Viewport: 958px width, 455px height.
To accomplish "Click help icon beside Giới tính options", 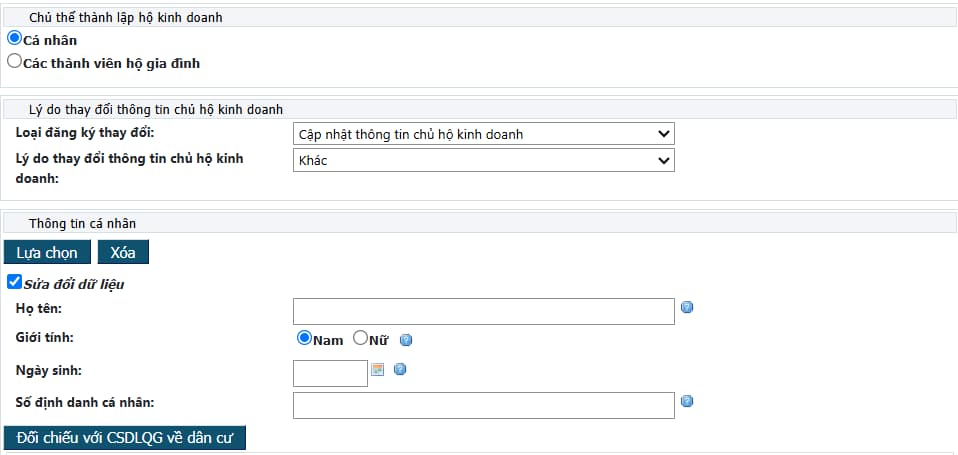I will click(406, 340).
